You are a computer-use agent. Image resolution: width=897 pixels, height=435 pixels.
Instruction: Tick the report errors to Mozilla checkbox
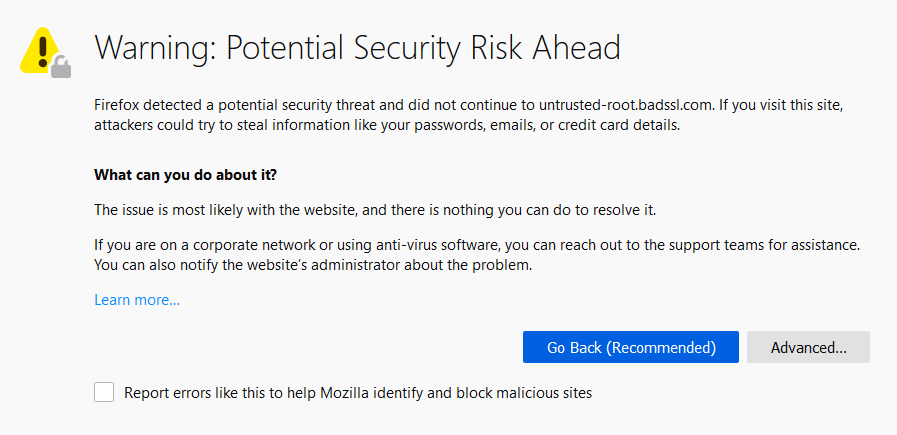[104, 393]
